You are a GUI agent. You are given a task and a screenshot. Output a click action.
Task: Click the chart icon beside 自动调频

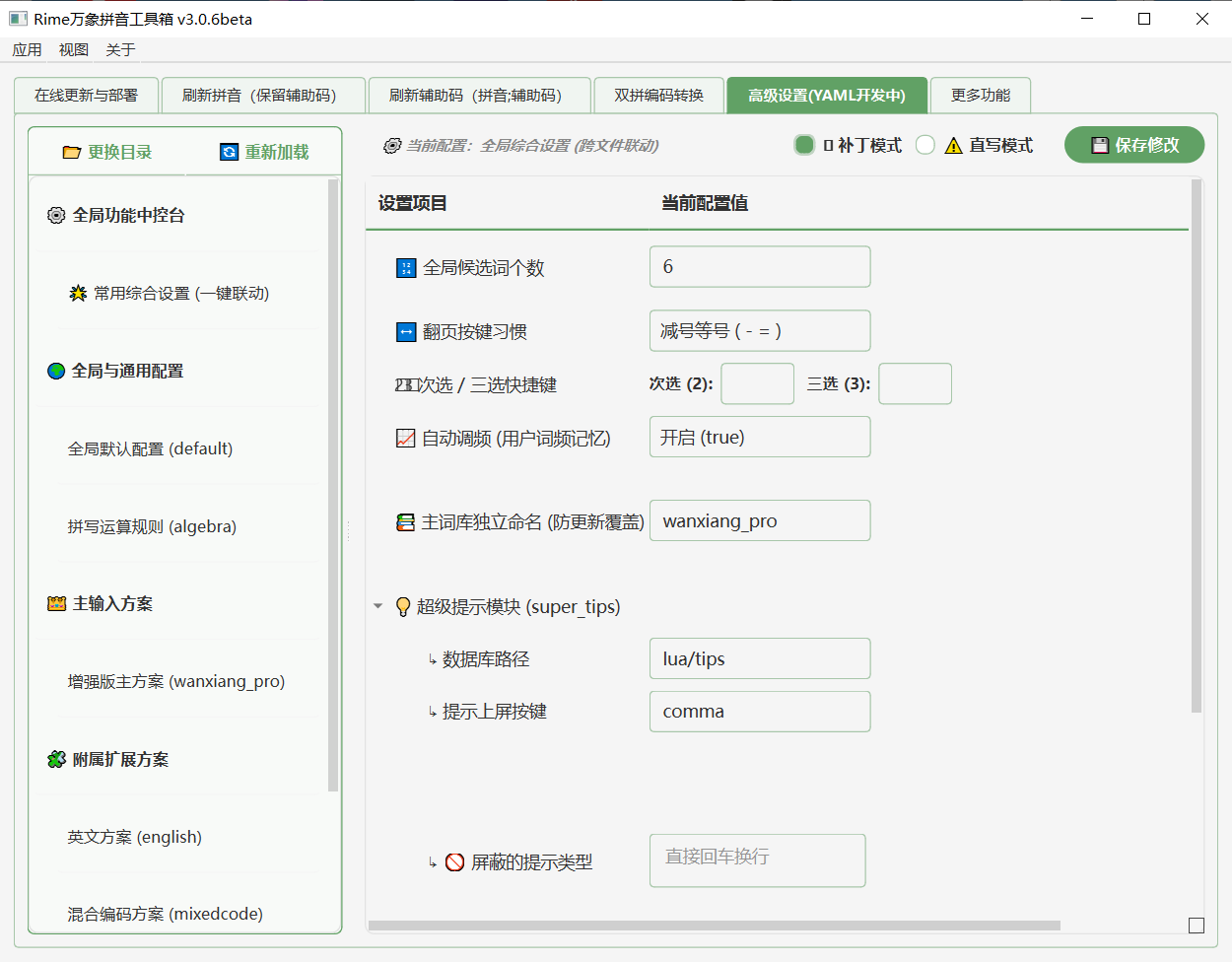[405, 439]
